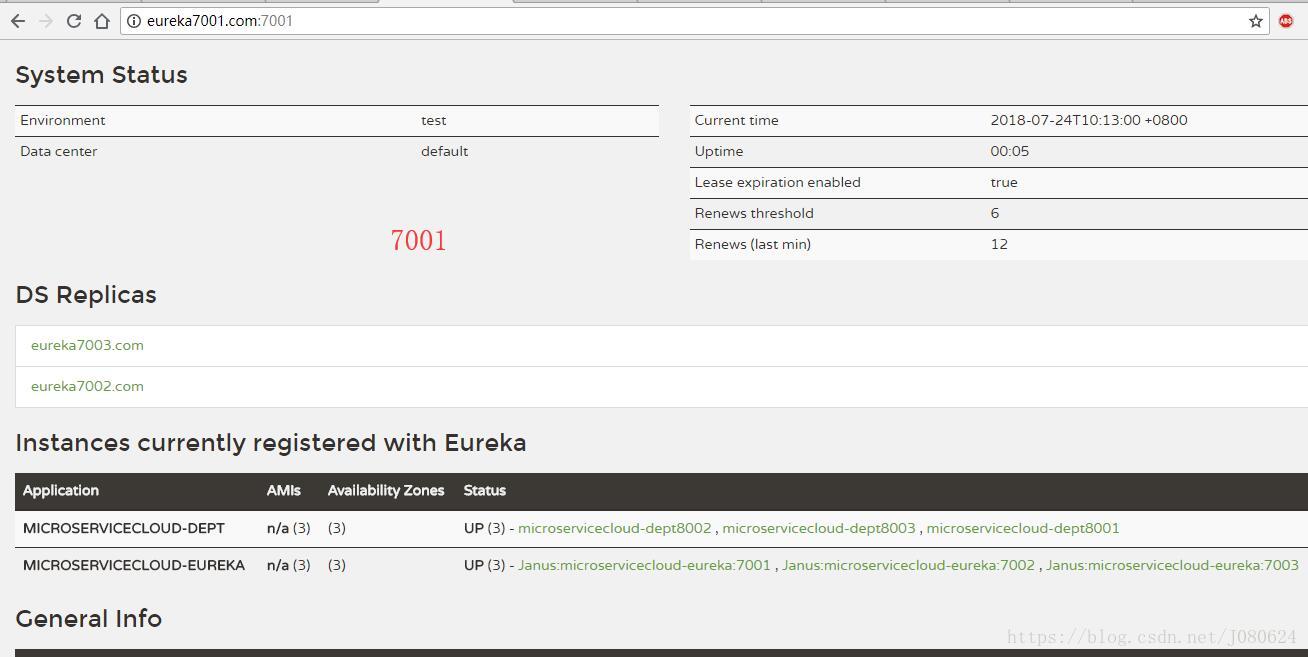The width and height of the screenshot is (1308, 657).
Task: Open Janus:microservicecloud-eureka:7002 instance link
Action: pyautogui.click(x=908, y=565)
